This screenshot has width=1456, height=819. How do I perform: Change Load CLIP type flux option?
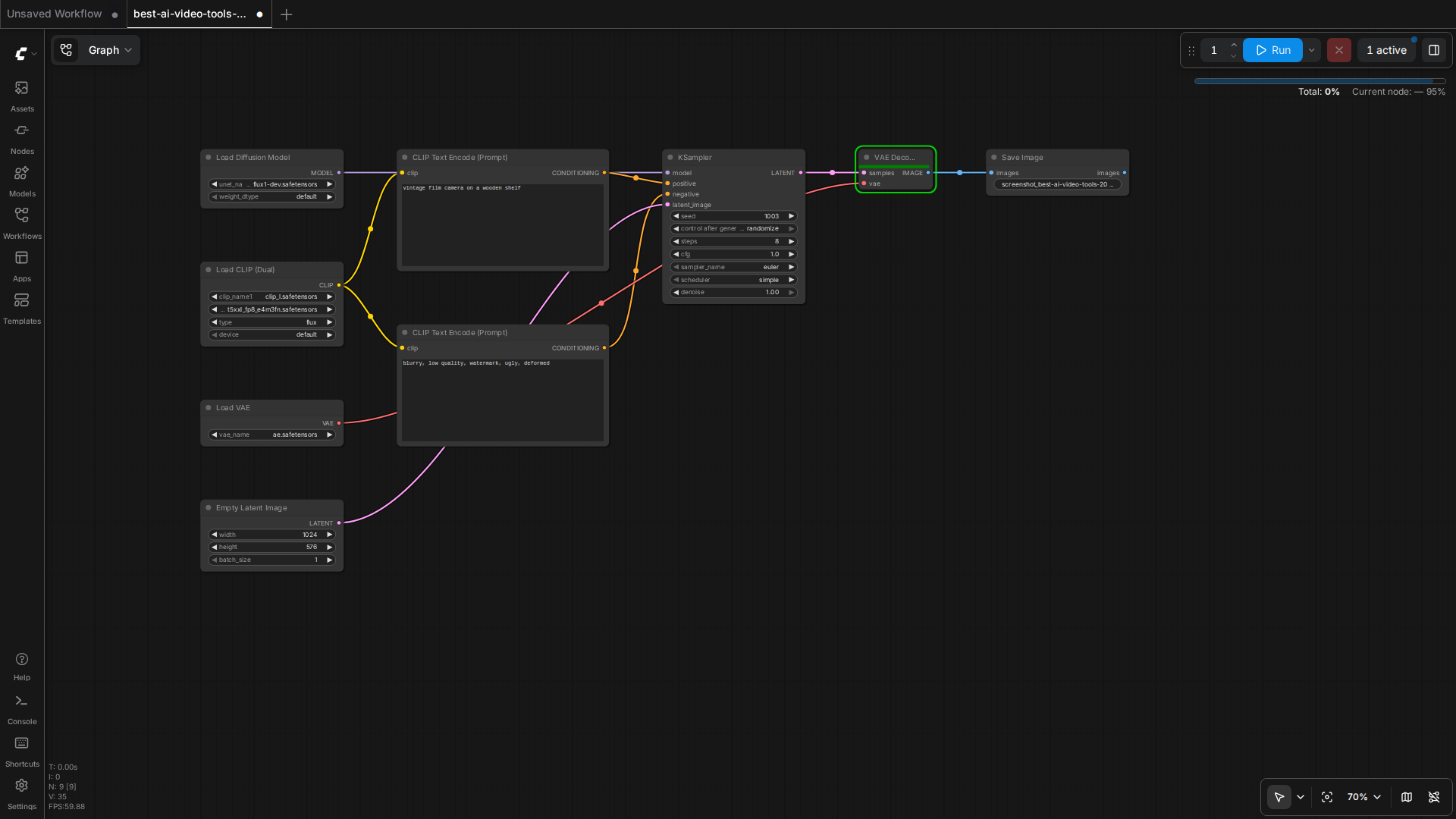tap(271, 322)
